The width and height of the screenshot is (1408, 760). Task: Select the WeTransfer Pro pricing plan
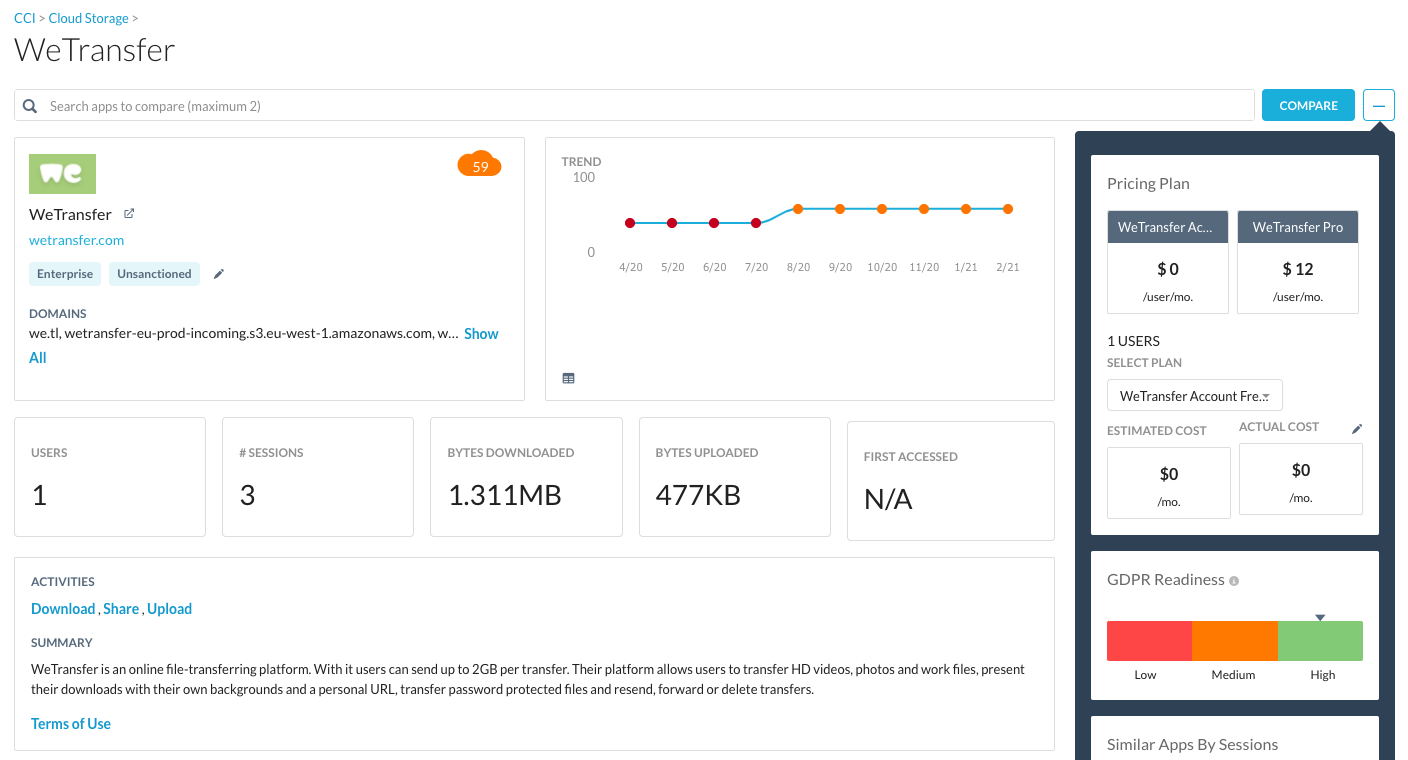tap(1297, 262)
